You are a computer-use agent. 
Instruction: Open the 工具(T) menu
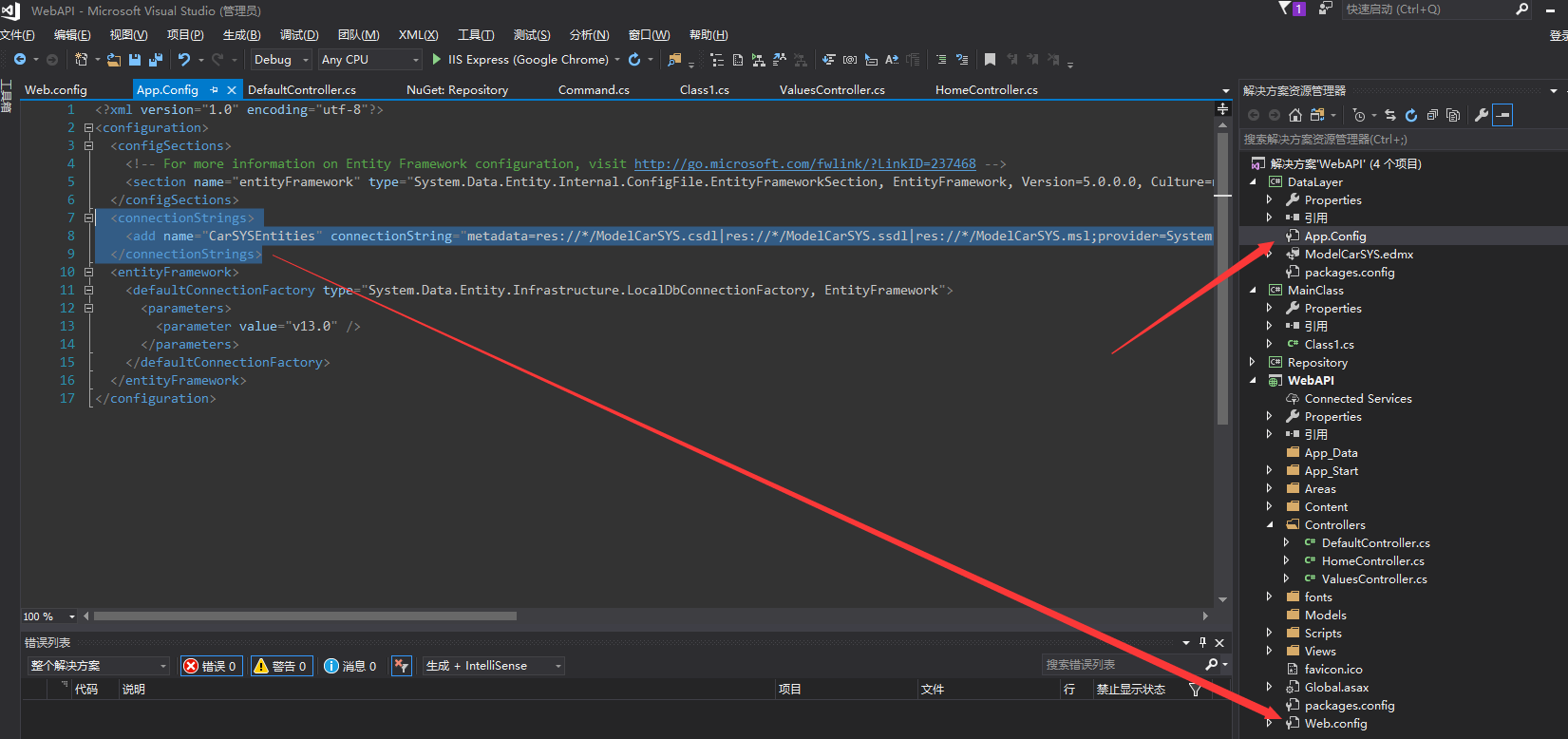click(476, 34)
